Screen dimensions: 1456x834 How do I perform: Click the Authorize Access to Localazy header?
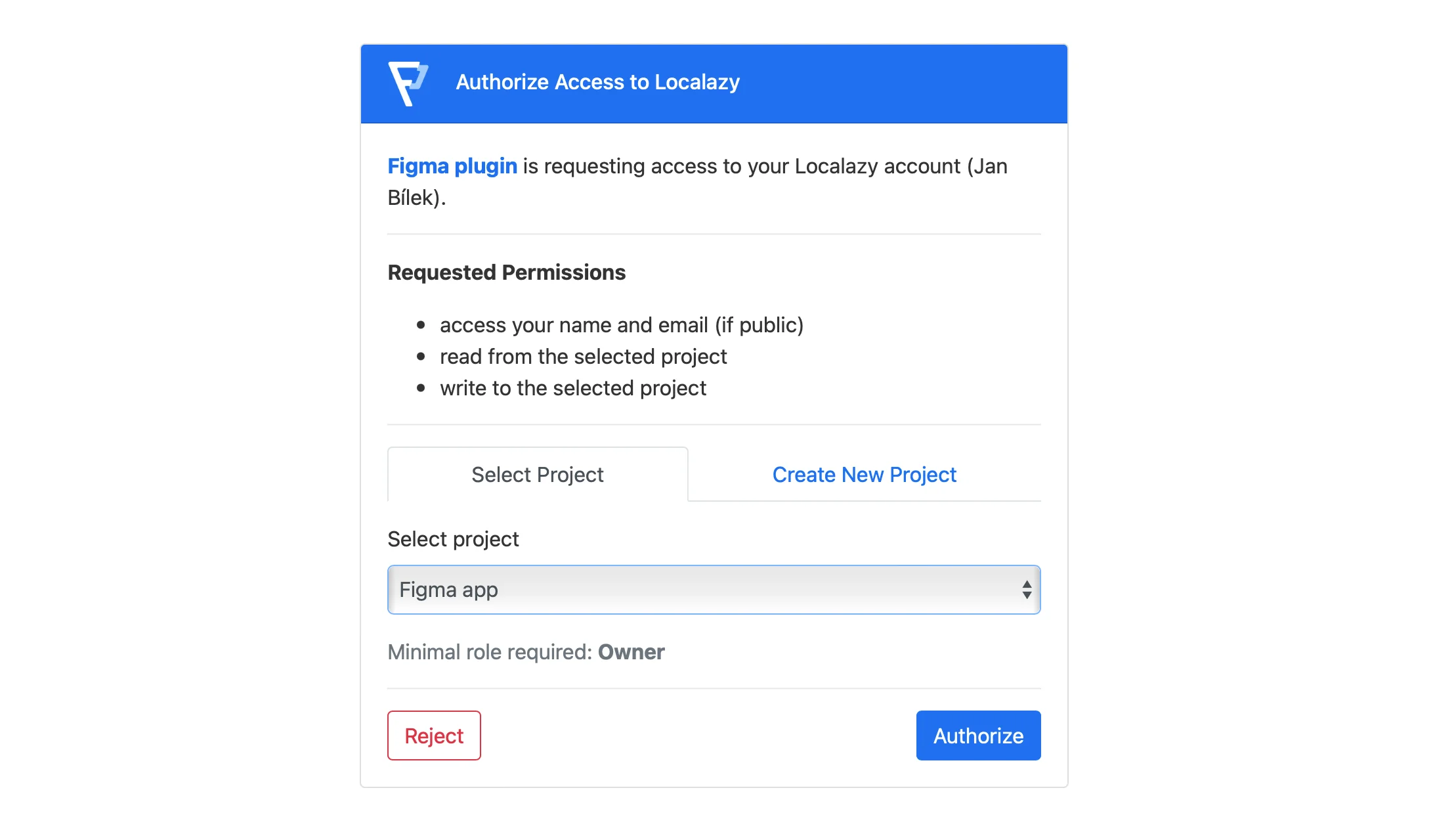click(x=597, y=82)
